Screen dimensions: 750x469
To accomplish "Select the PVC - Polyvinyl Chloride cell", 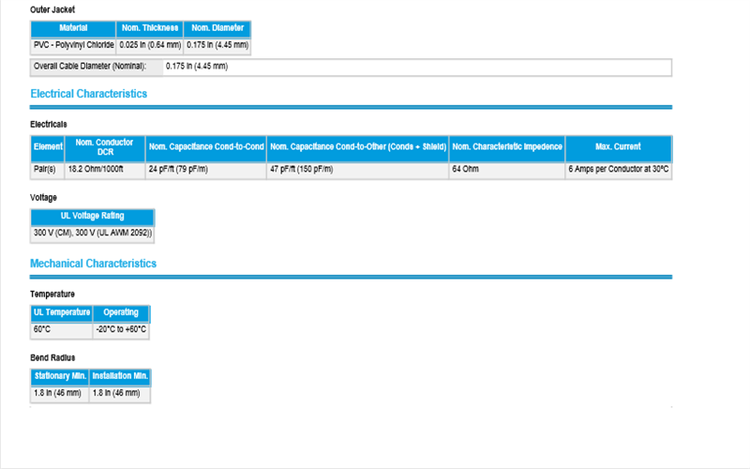I will pos(74,45).
